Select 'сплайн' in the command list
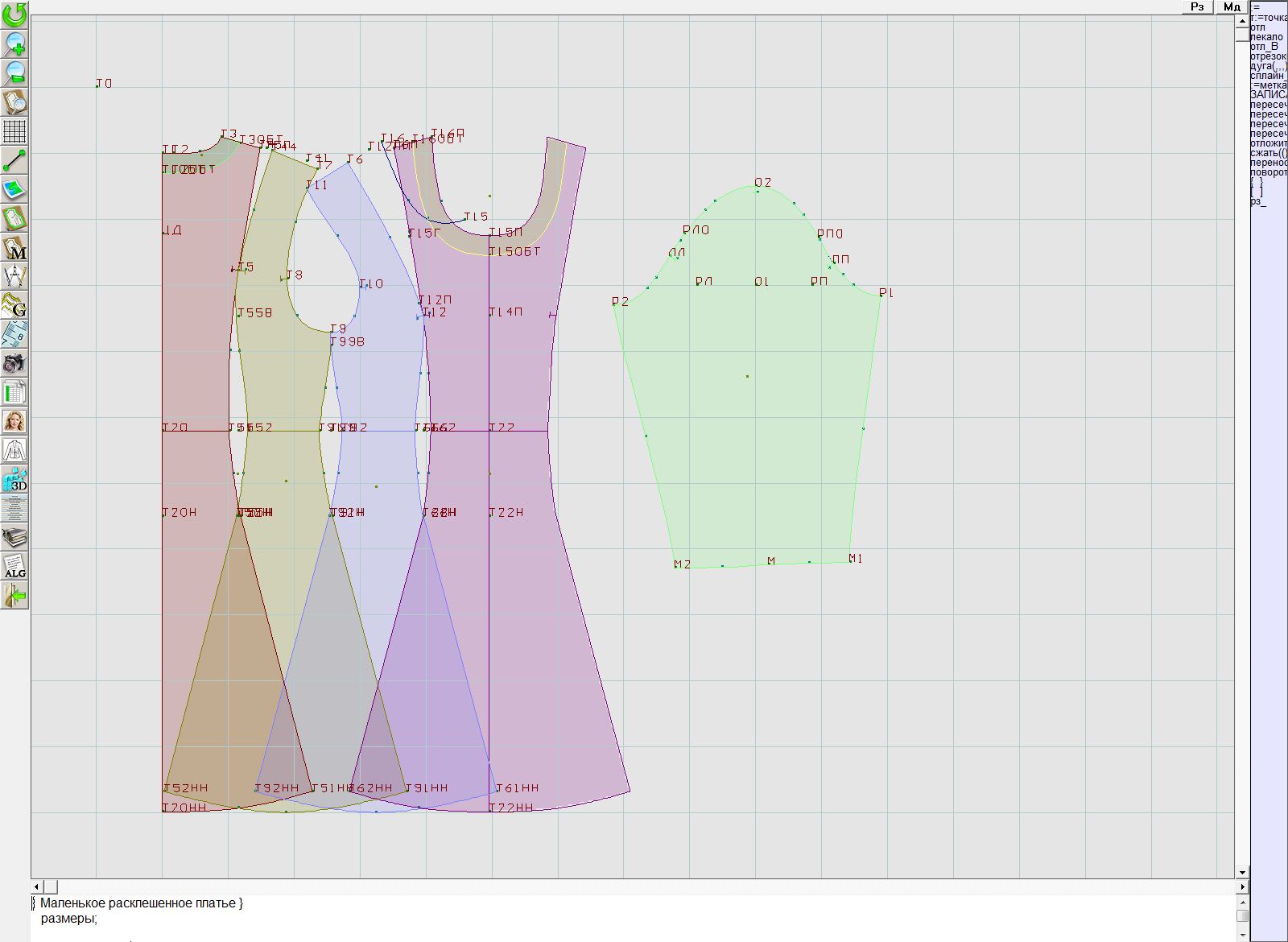Viewport: 1288px width, 942px height. [1269, 76]
